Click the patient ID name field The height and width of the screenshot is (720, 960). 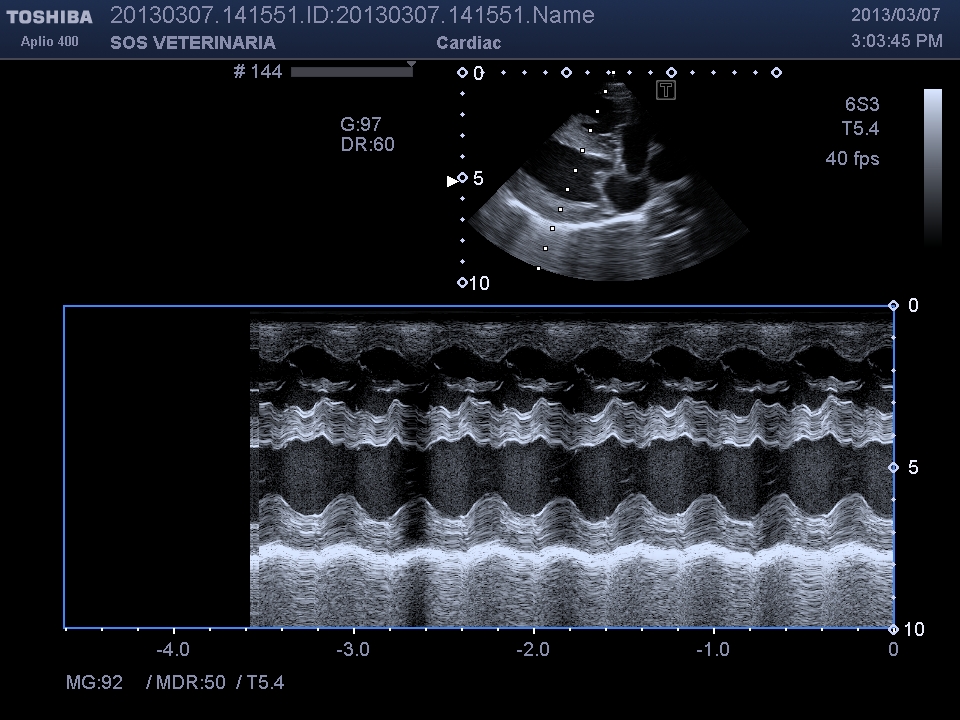coord(351,15)
